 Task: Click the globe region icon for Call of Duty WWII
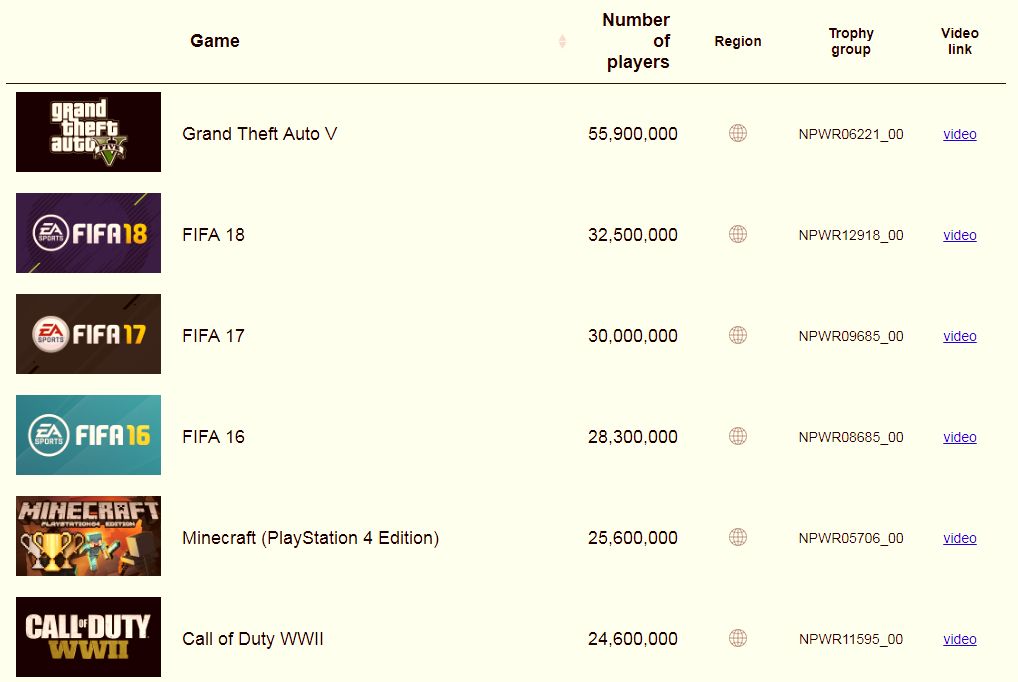tap(738, 638)
